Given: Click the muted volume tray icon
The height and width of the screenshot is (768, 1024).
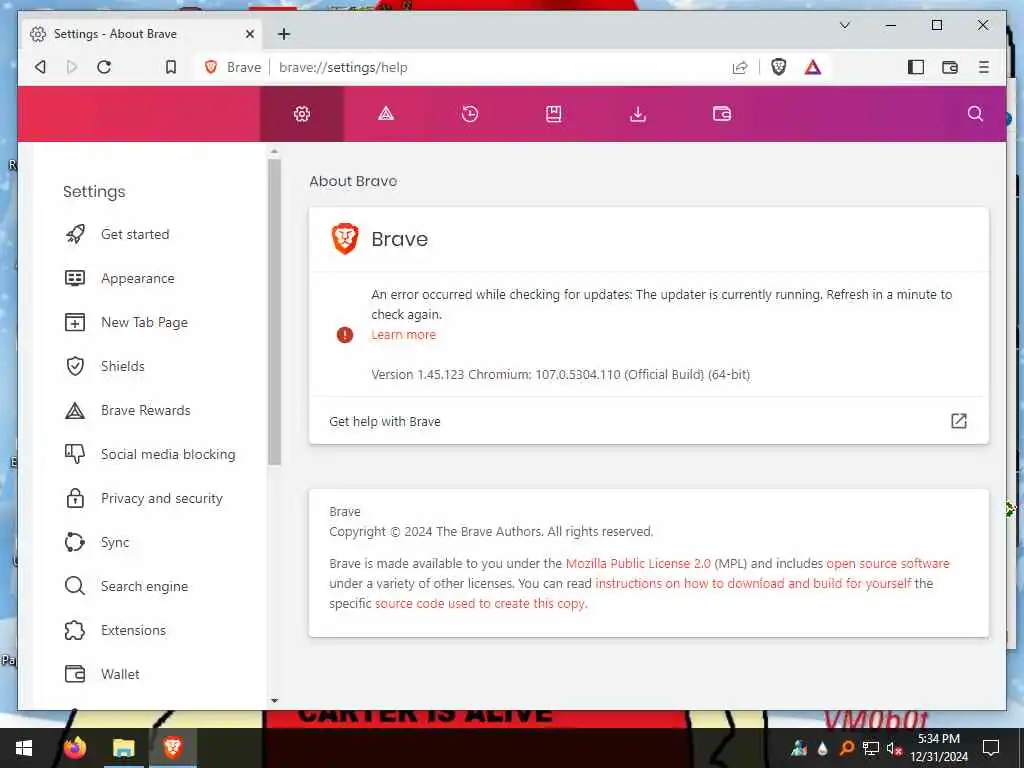Looking at the screenshot, I should 894,748.
